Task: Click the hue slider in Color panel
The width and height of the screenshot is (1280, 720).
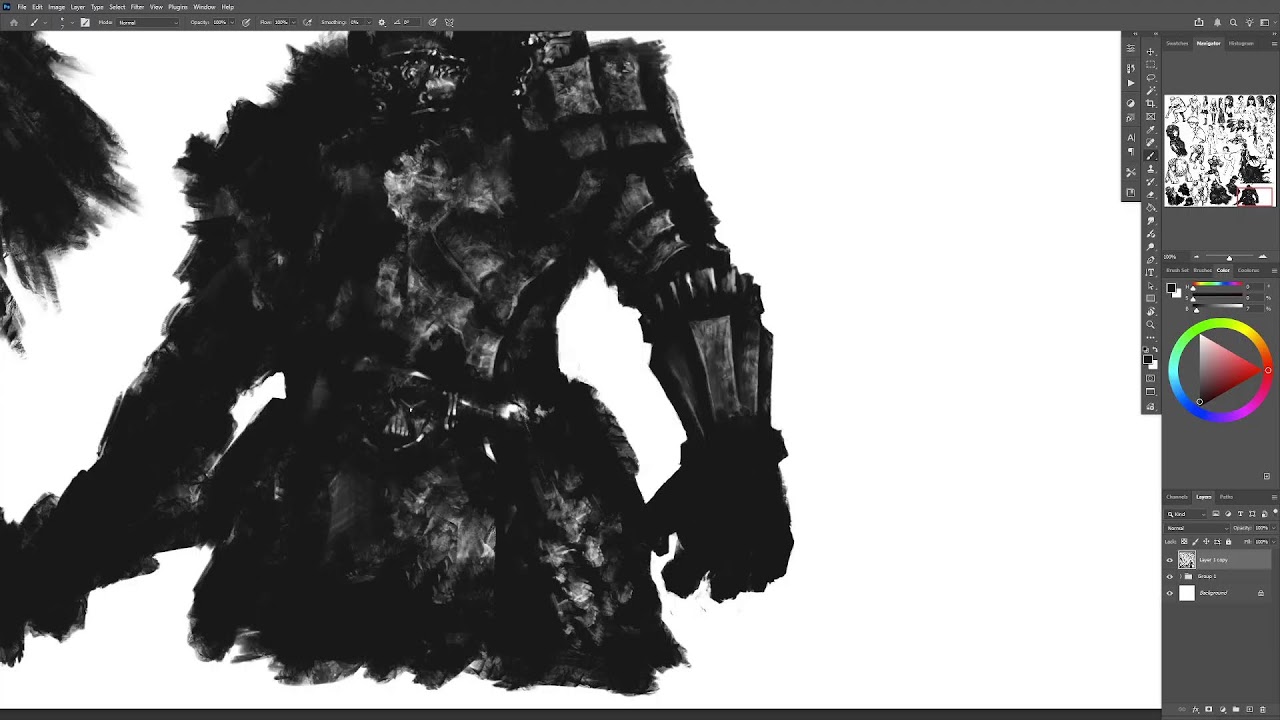Action: (x=1216, y=286)
